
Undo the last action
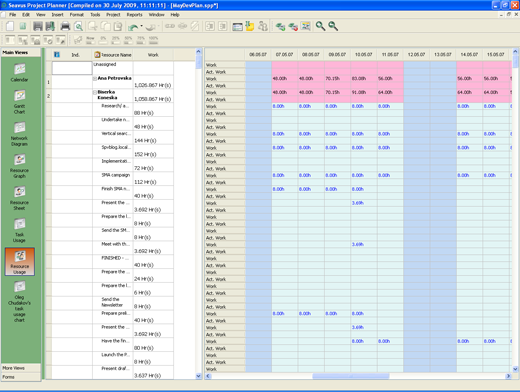(133, 27)
